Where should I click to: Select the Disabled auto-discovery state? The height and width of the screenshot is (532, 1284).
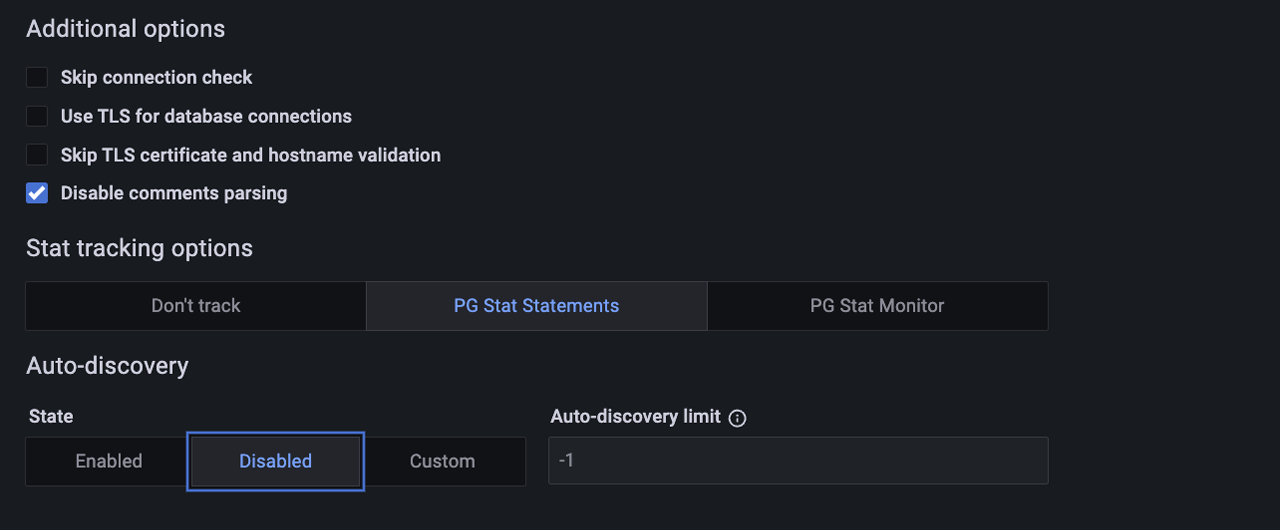(x=275, y=461)
